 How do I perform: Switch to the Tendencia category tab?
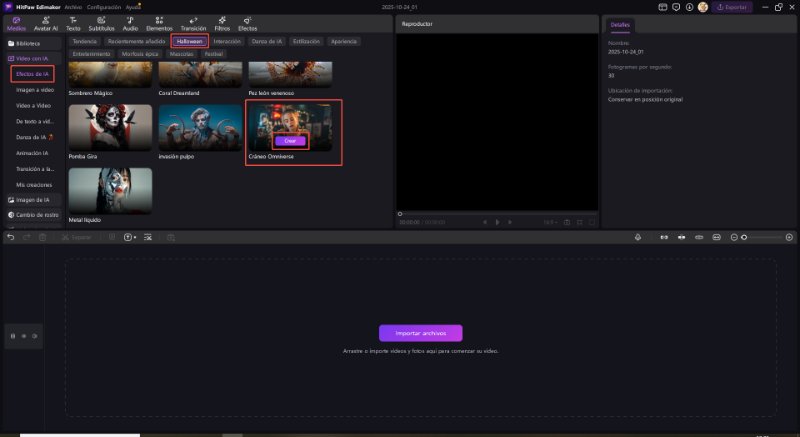(85, 42)
